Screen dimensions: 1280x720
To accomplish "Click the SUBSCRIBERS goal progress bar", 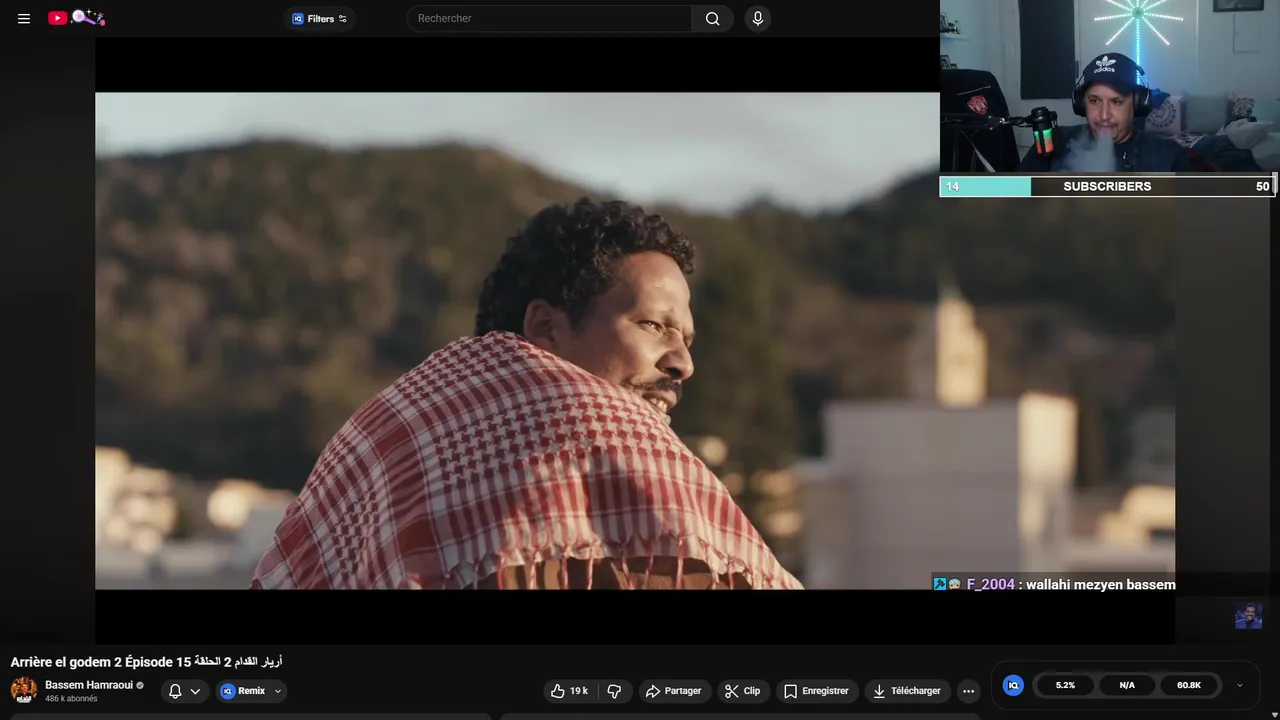I will [x=1107, y=186].
